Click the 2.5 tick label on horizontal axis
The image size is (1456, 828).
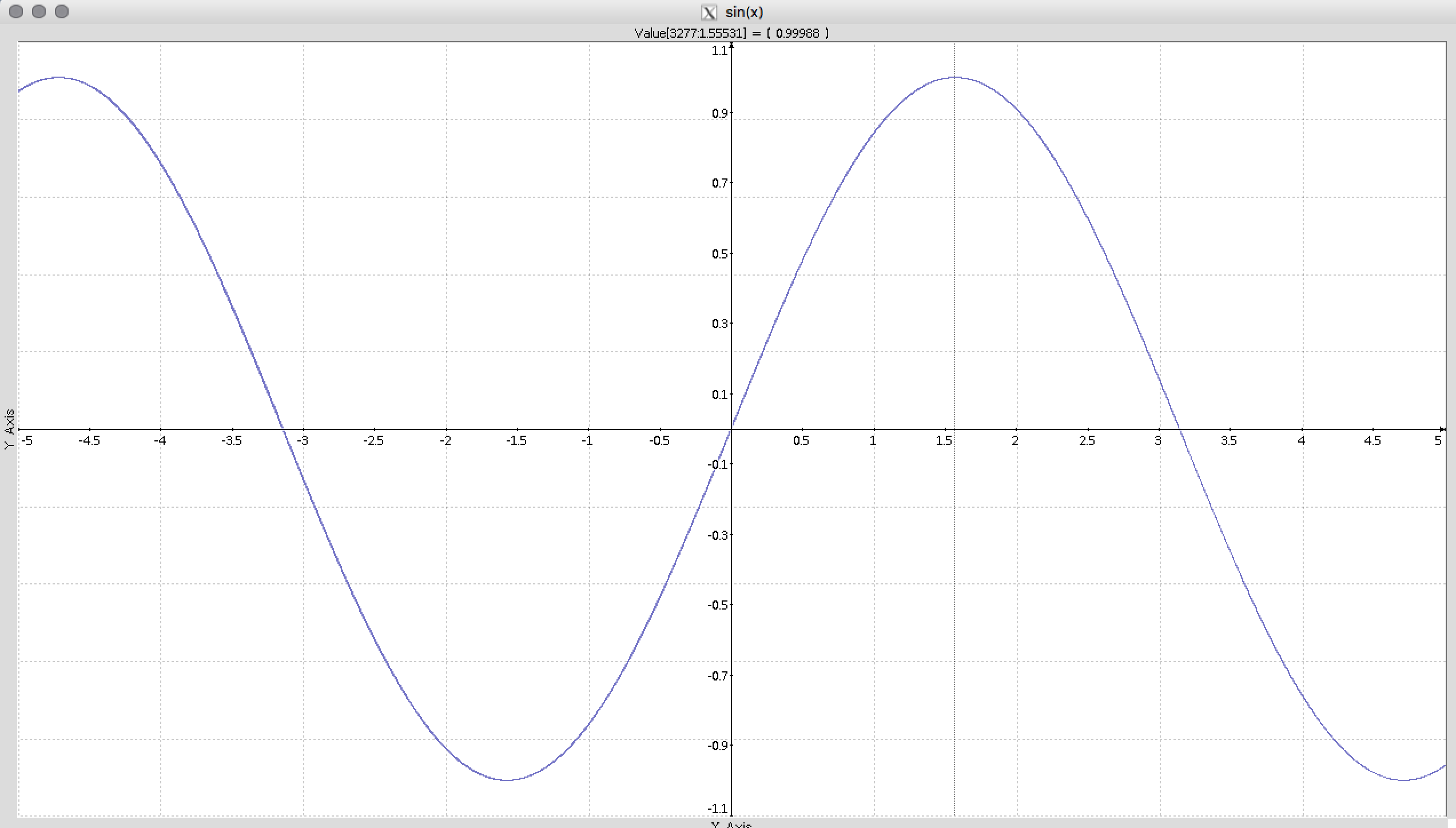point(1087,441)
